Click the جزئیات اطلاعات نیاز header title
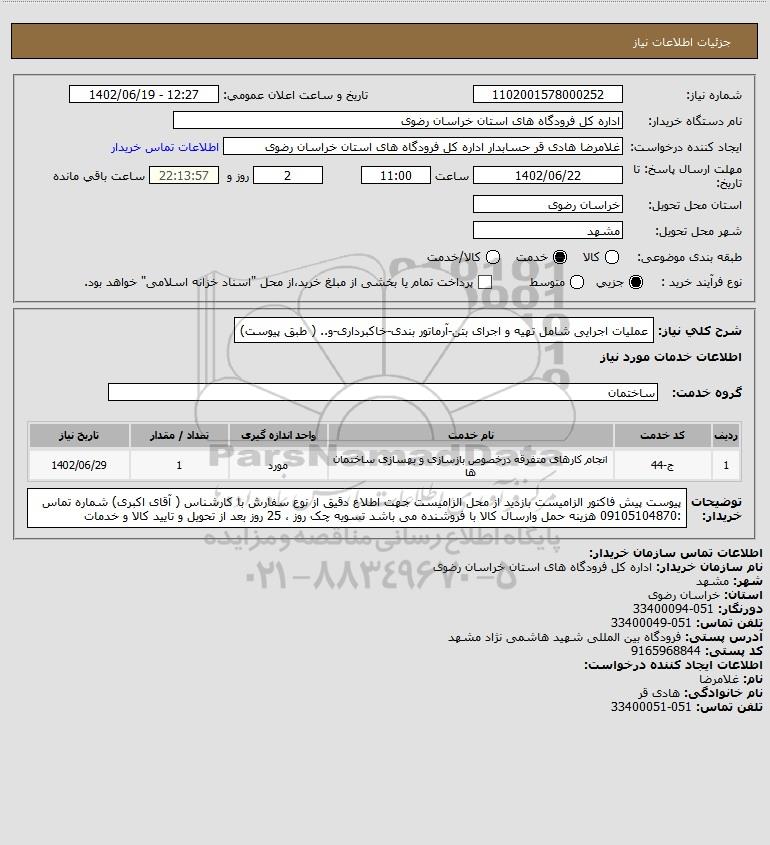Screen dimensions: 770x845 [682, 42]
